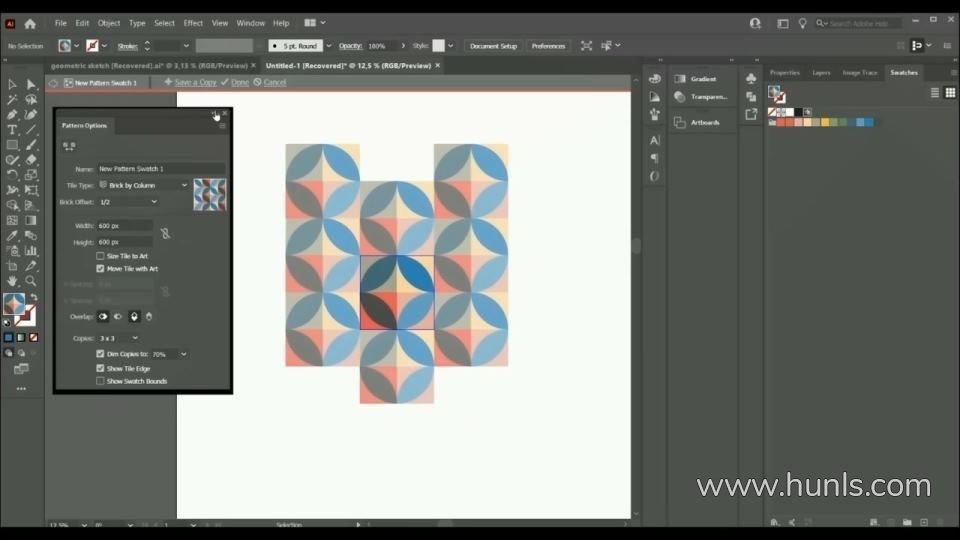
Task: Enable Size Tile to Art checkbox
Action: click(x=100, y=256)
